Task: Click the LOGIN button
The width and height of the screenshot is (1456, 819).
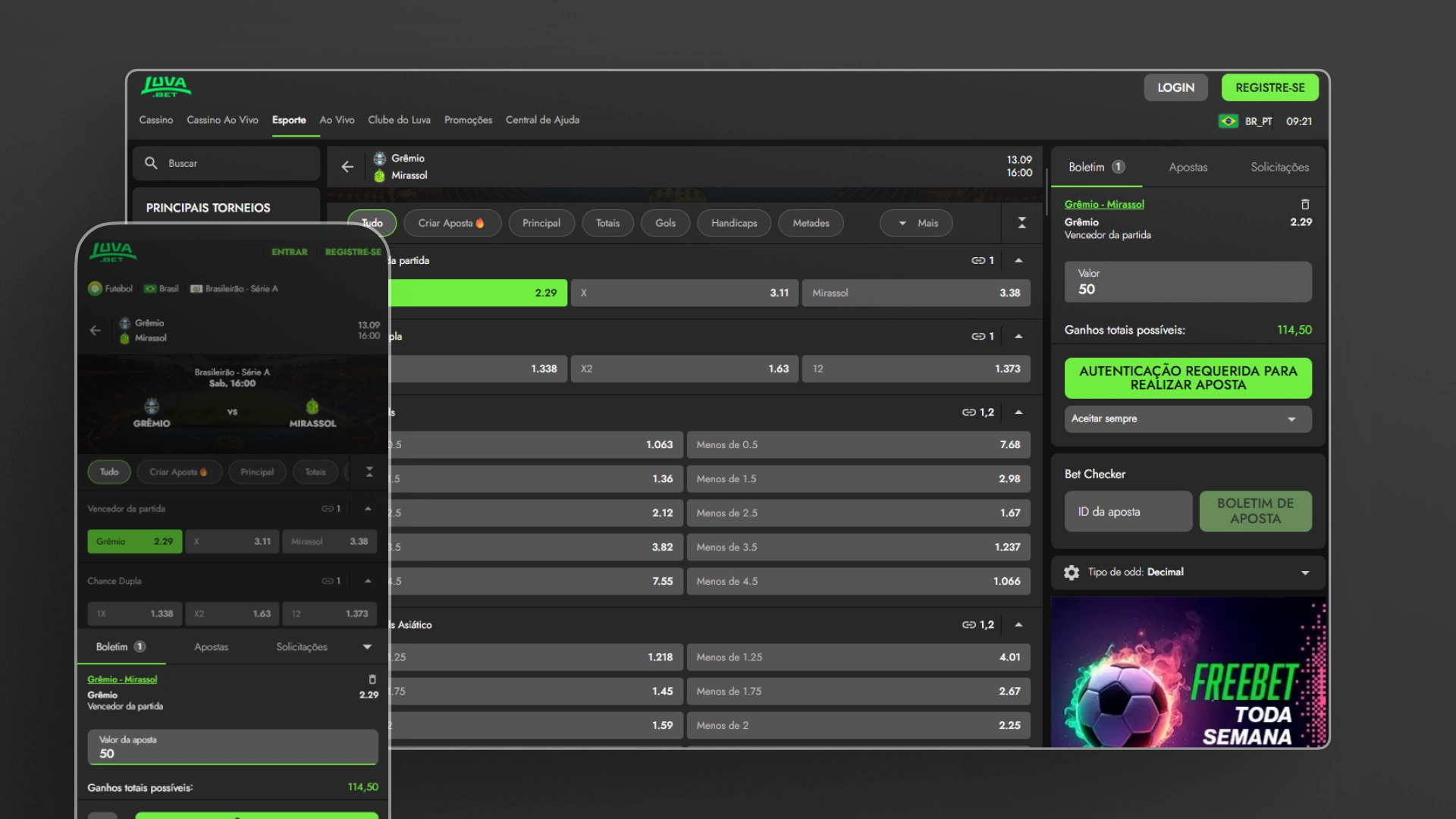Action: pos(1175,88)
